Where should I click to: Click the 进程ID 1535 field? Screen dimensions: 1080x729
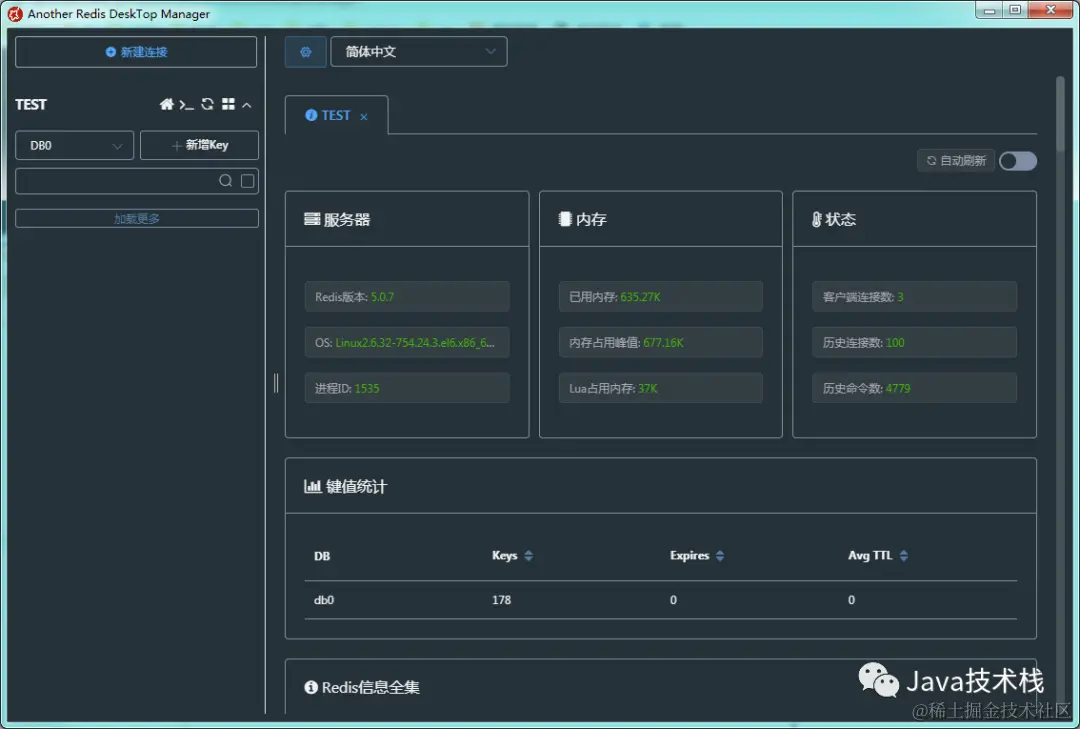point(406,388)
